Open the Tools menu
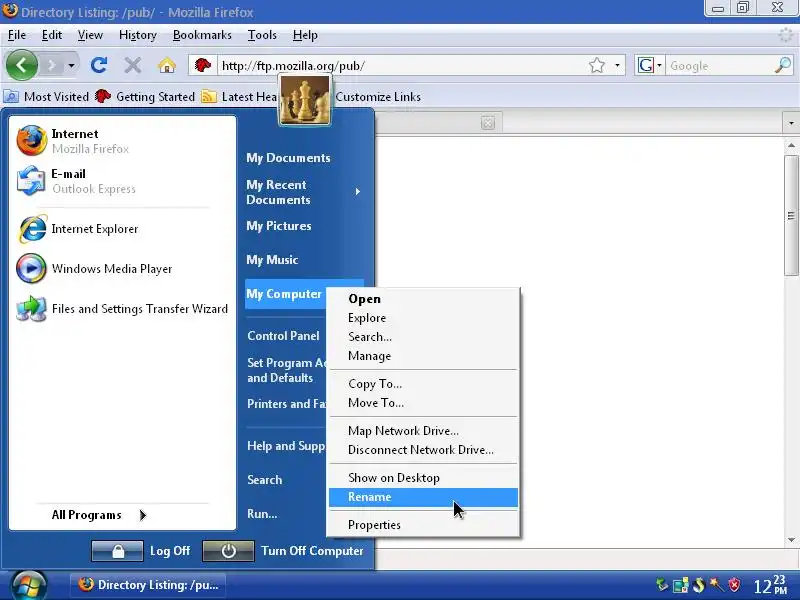Image resolution: width=800 pixels, height=600 pixels. (262, 35)
